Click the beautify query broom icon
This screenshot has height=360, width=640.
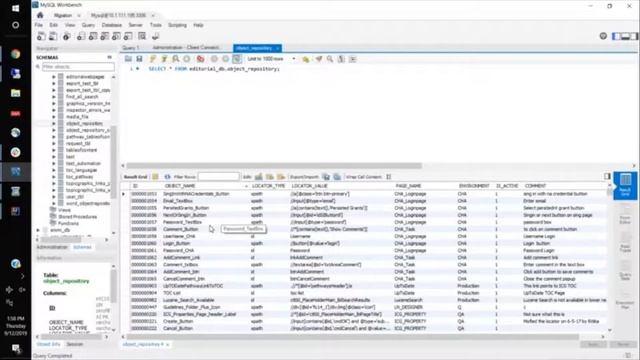pos(319,59)
